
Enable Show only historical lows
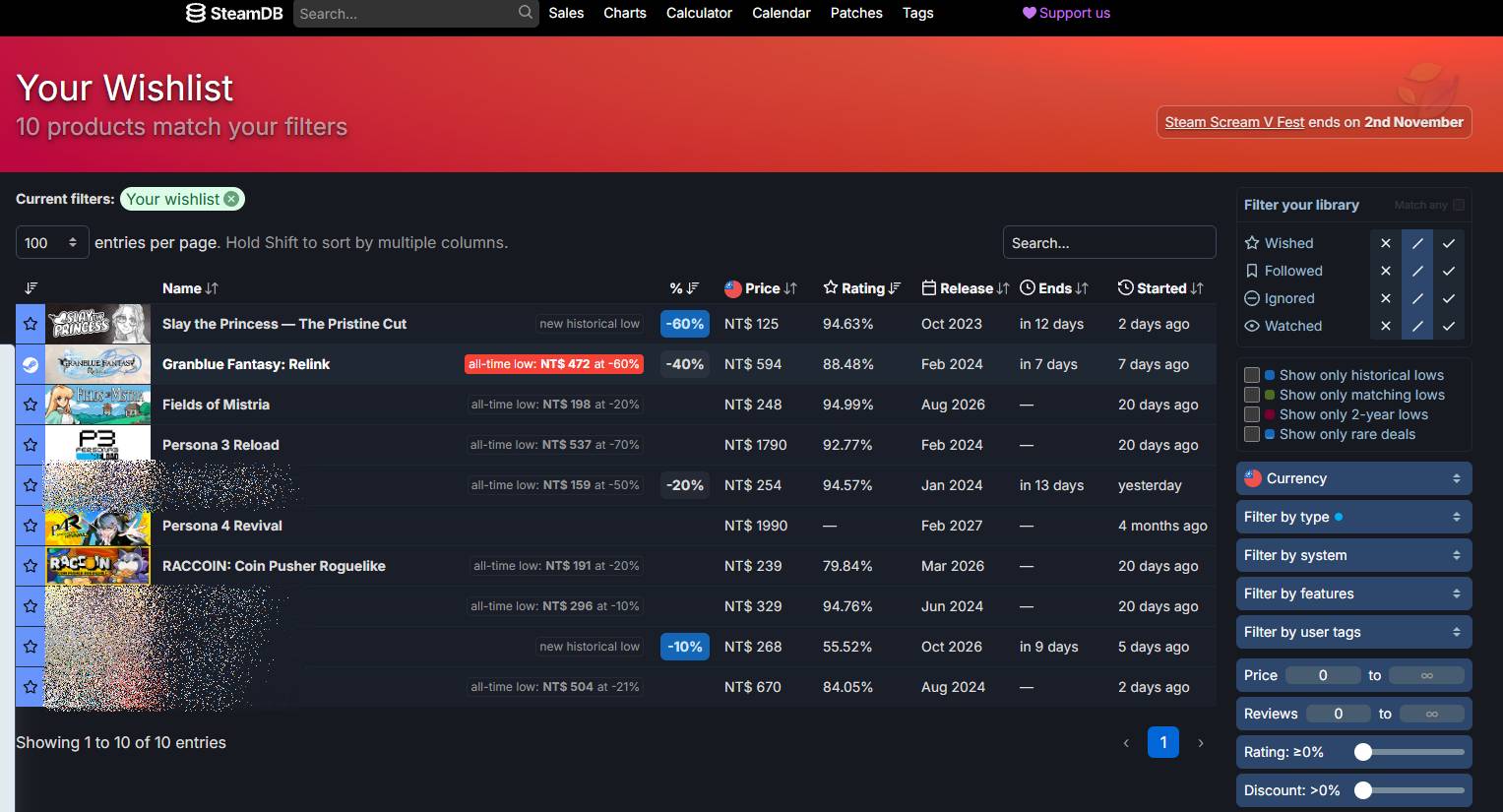tap(1252, 375)
